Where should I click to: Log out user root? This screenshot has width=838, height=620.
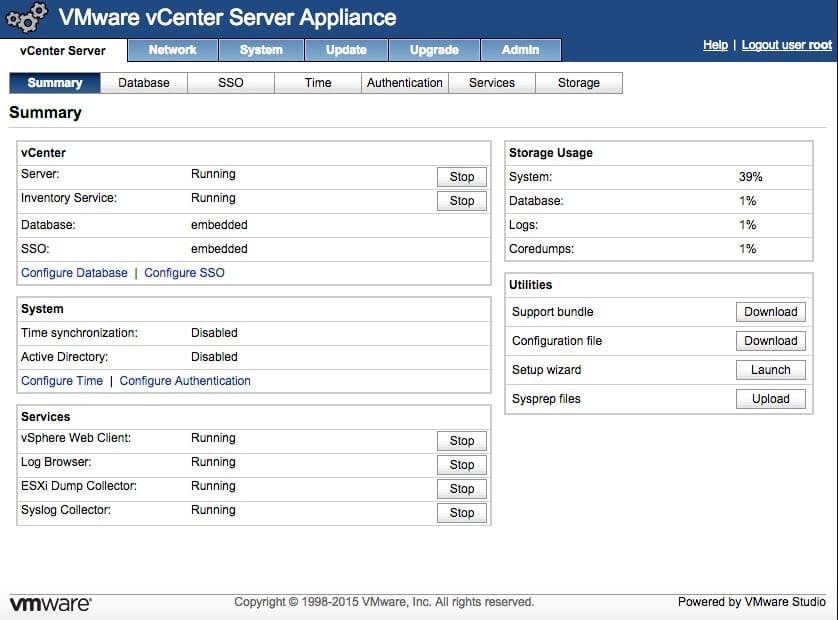pos(786,45)
